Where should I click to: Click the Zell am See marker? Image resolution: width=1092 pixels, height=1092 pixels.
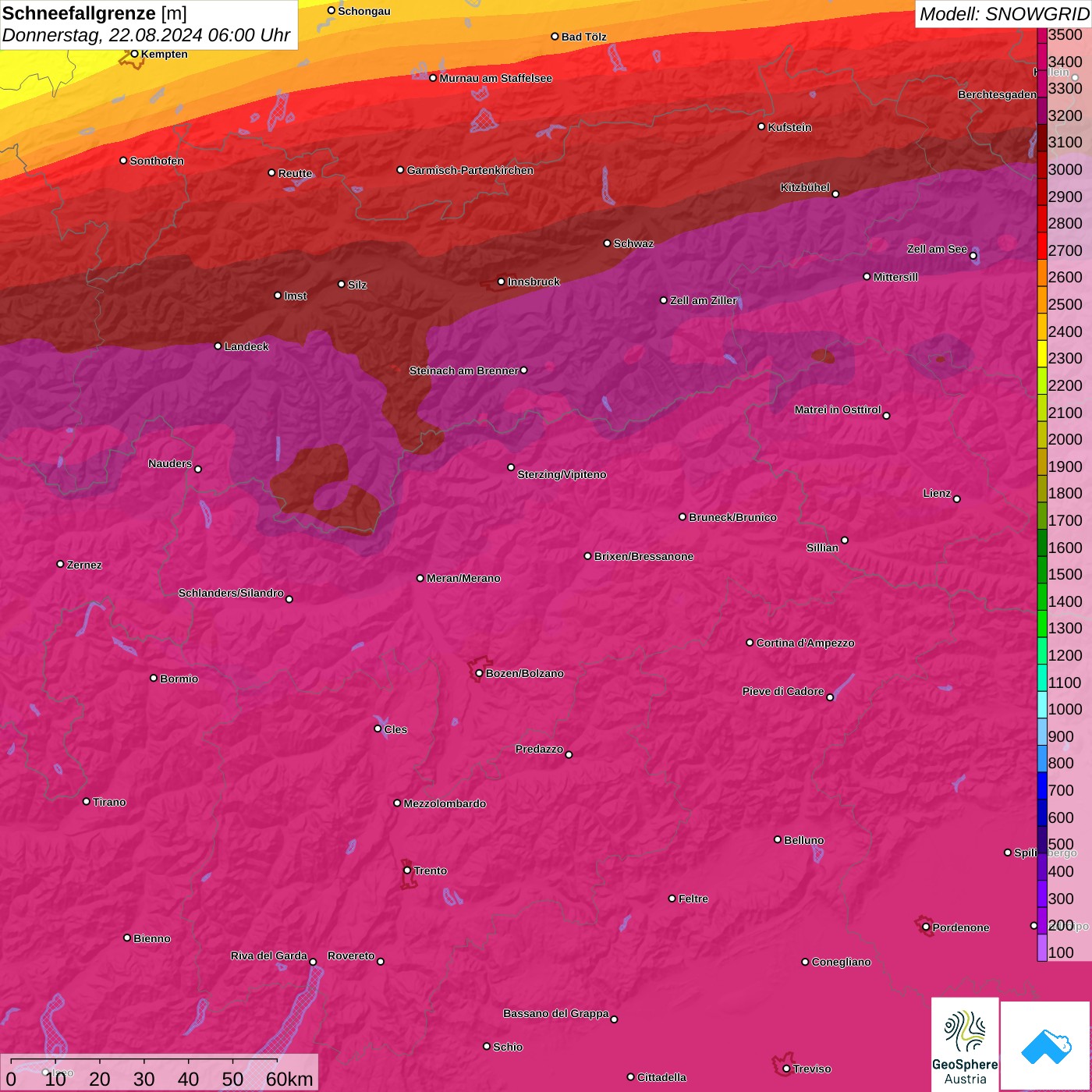pos(973,255)
